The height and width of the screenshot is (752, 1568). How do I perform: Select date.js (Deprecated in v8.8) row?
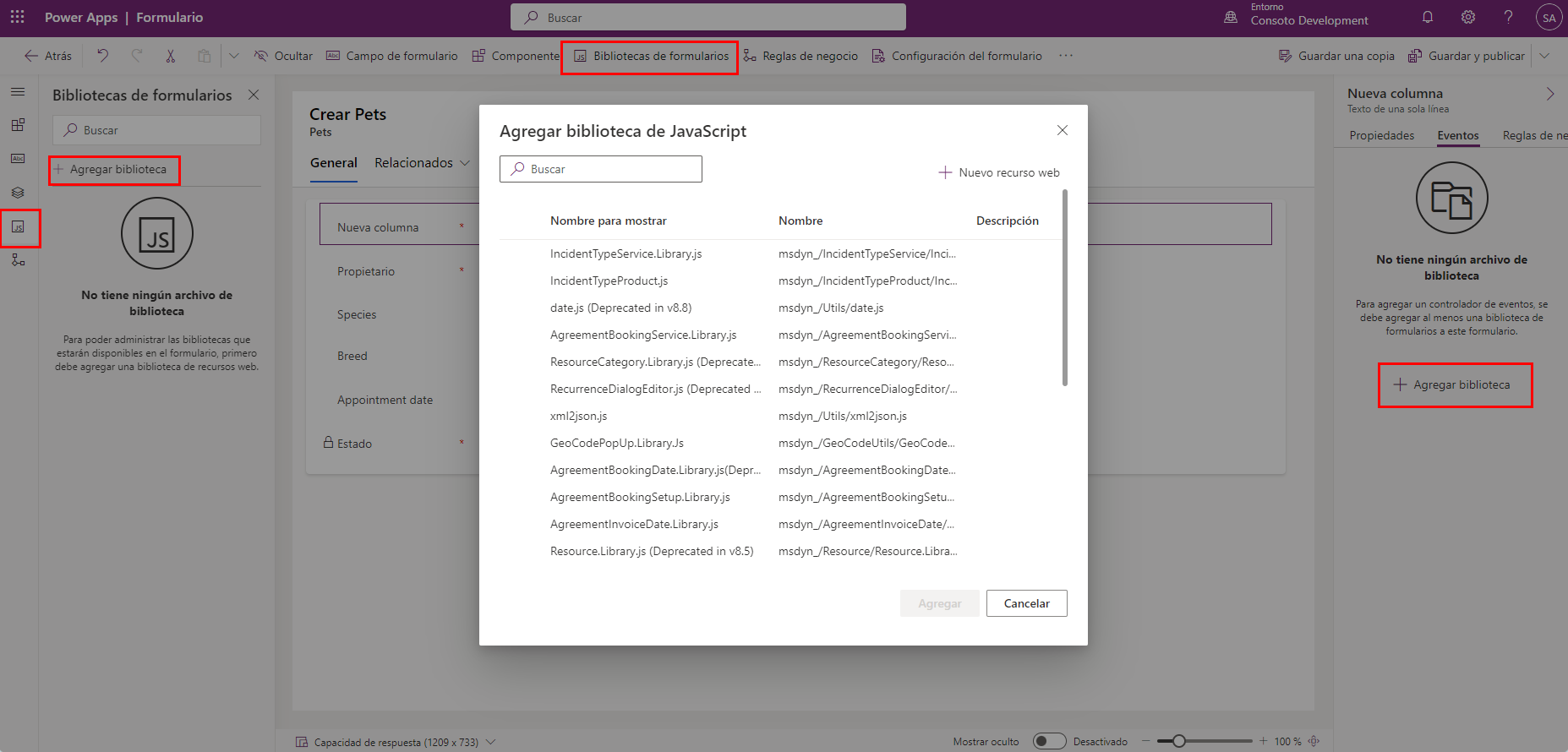tap(779, 308)
